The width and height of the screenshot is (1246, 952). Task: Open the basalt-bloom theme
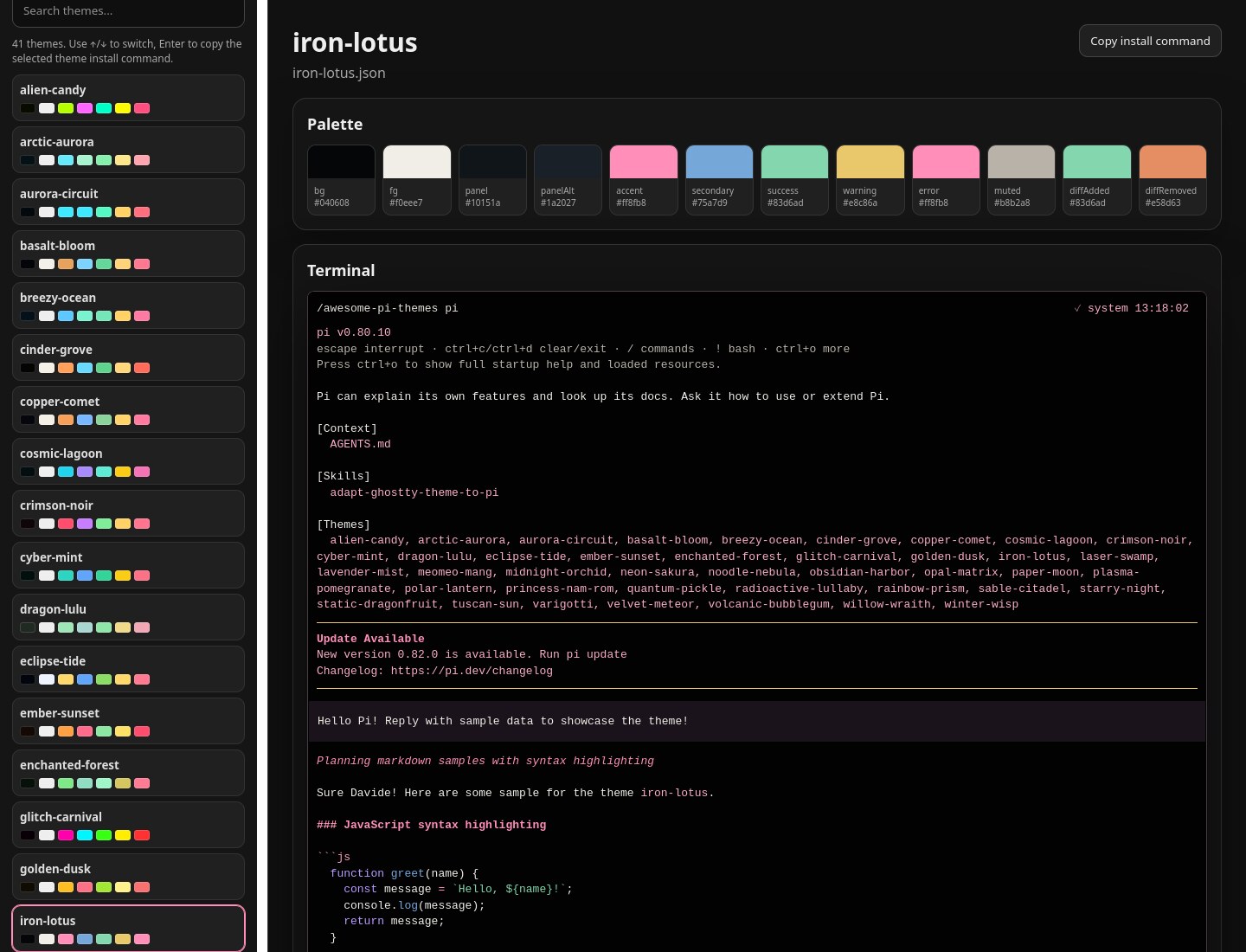click(128, 254)
